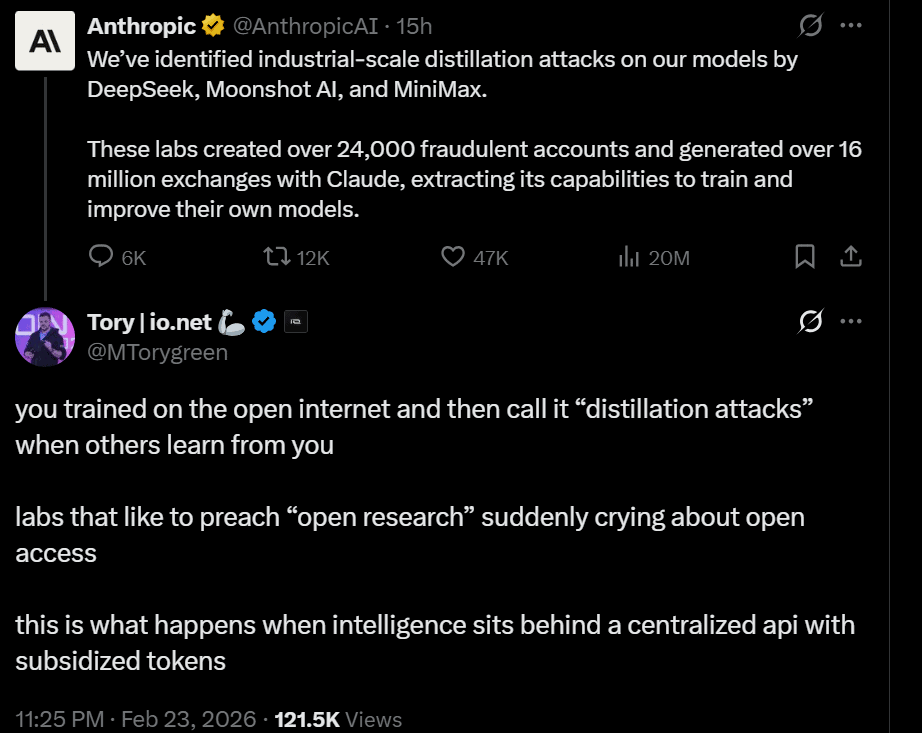Open the more options menu on Anthropic's tweet
The height and width of the screenshot is (733, 922).
point(851,25)
